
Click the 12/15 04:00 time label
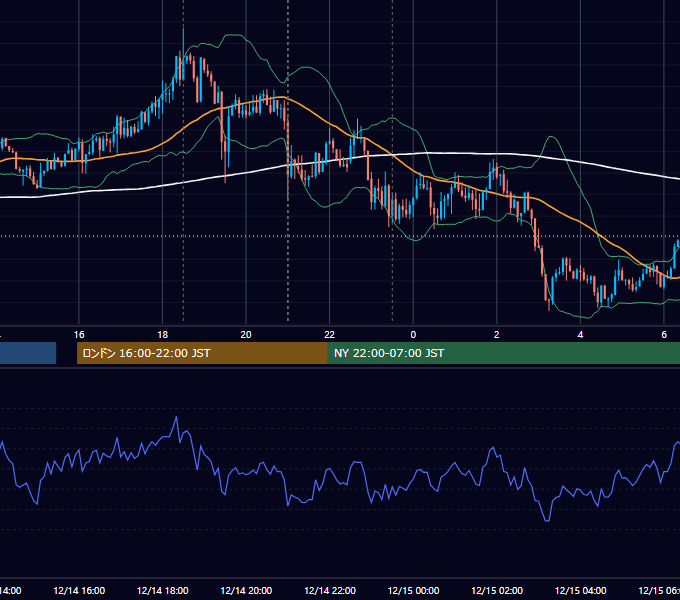581,590
